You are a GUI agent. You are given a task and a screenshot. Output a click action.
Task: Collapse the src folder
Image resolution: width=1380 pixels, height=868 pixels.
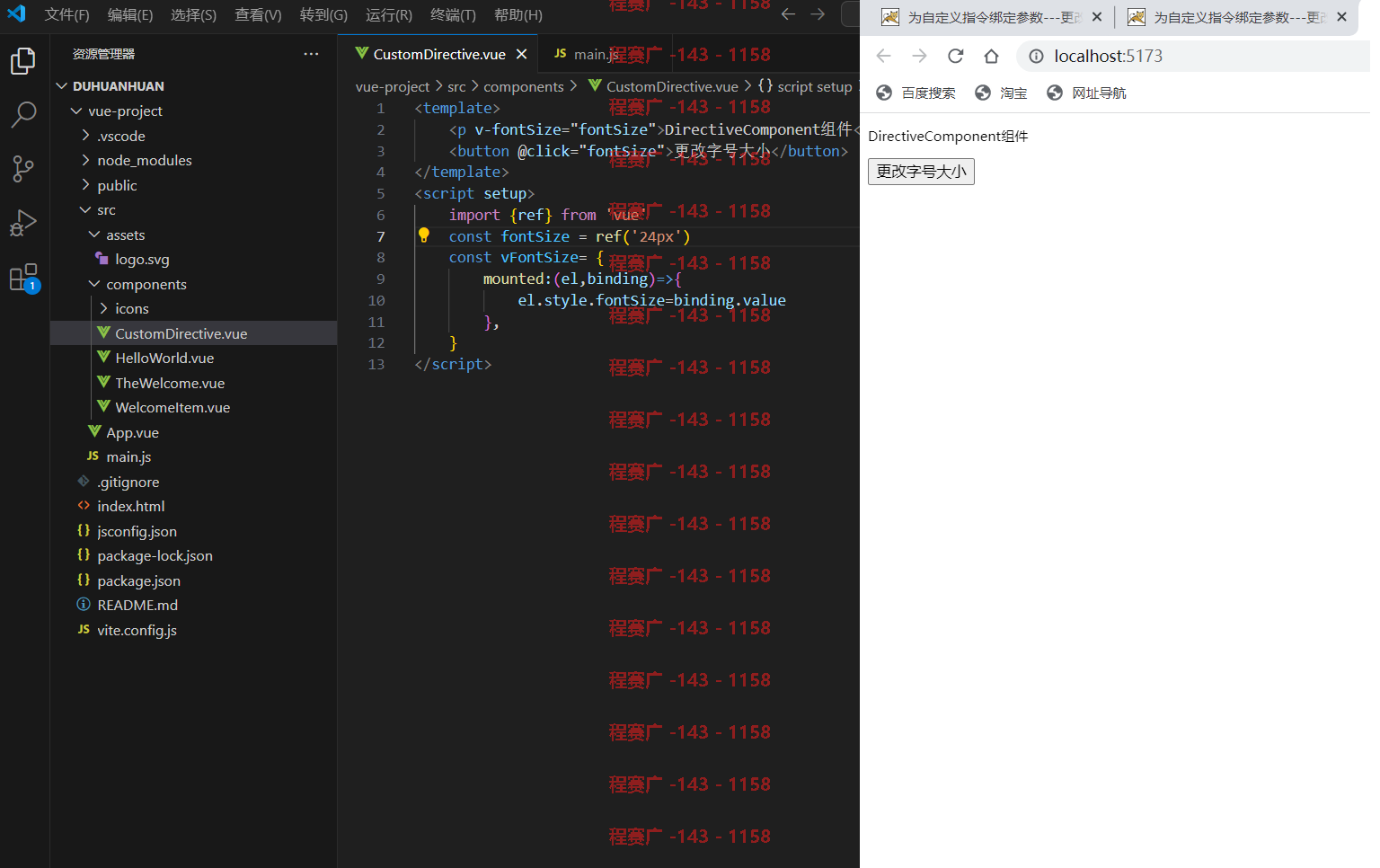[x=193, y=210]
